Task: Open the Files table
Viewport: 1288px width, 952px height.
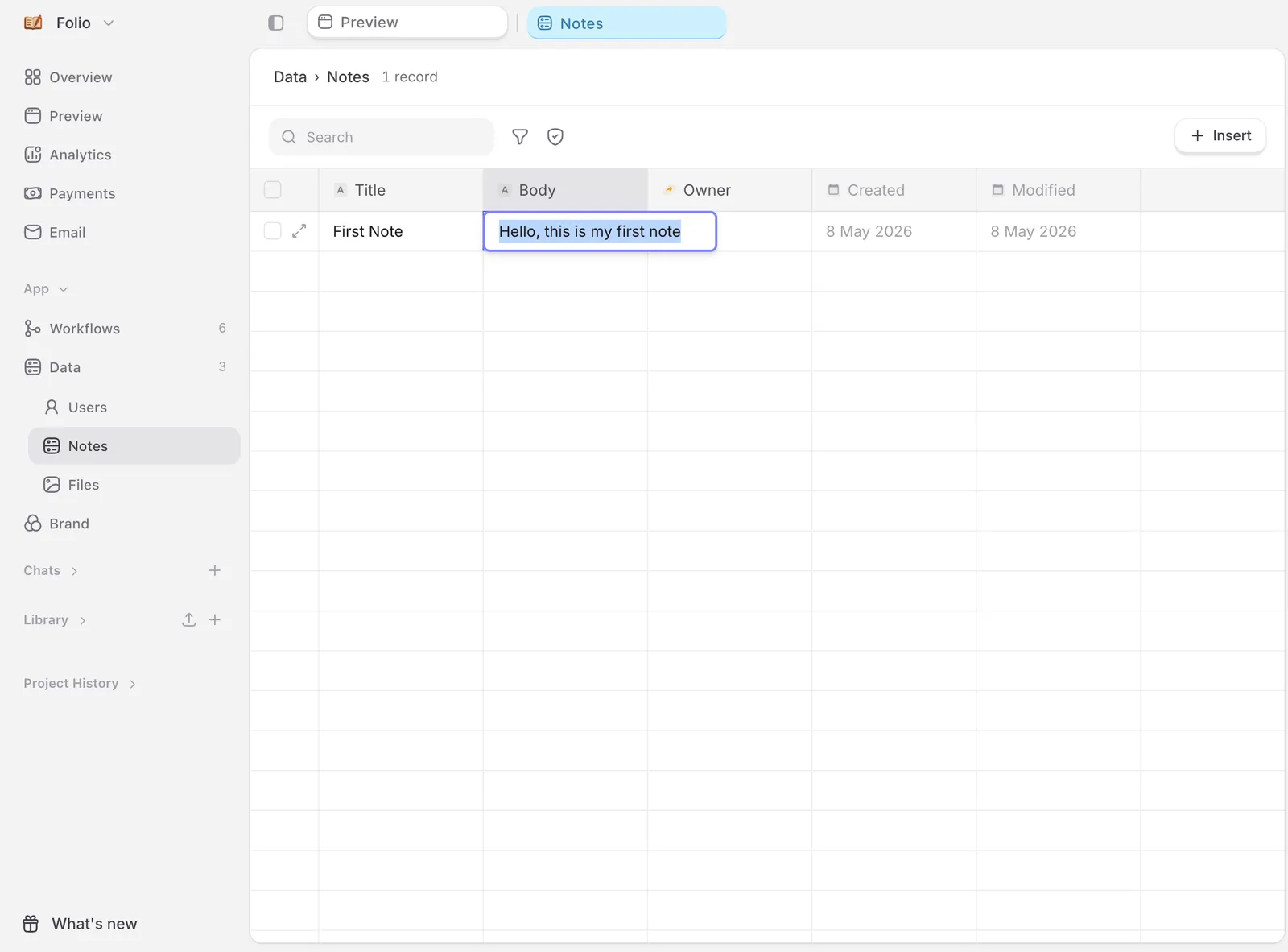Action: 84,485
